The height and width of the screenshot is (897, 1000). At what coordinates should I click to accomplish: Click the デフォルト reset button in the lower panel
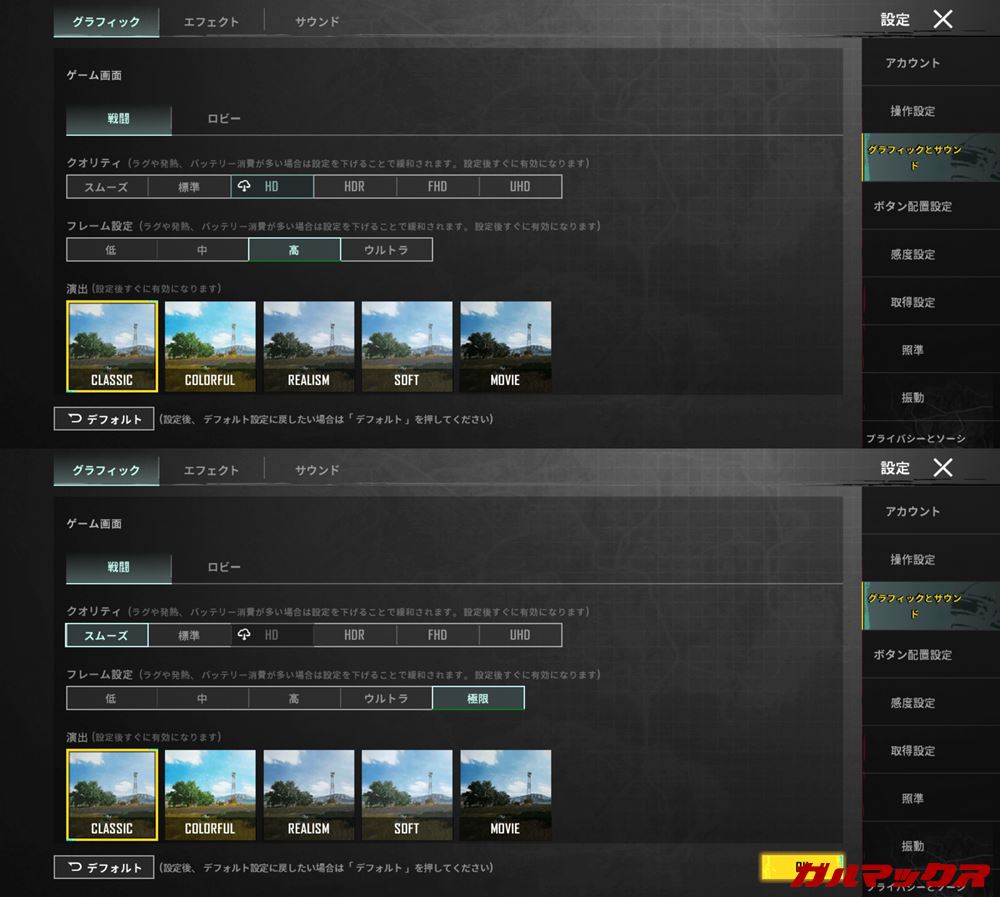pyautogui.click(x=104, y=867)
